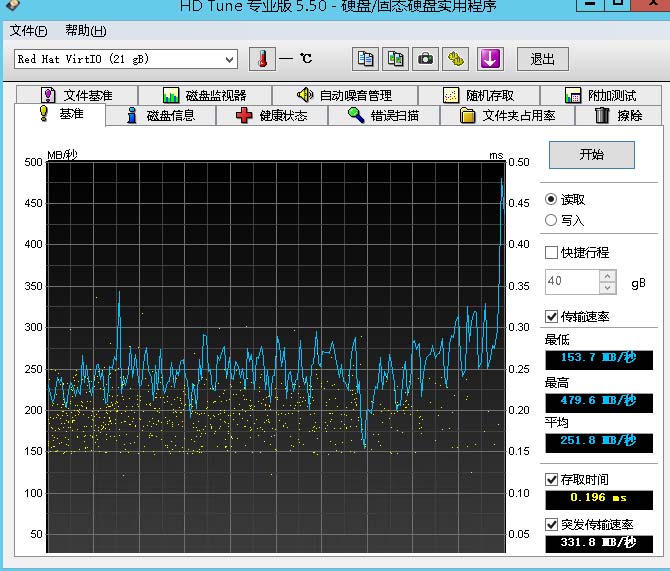Switch to the 健康状态 tab
This screenshot has height=571, width=670.
pyautogui.click(x=272, y=115)
